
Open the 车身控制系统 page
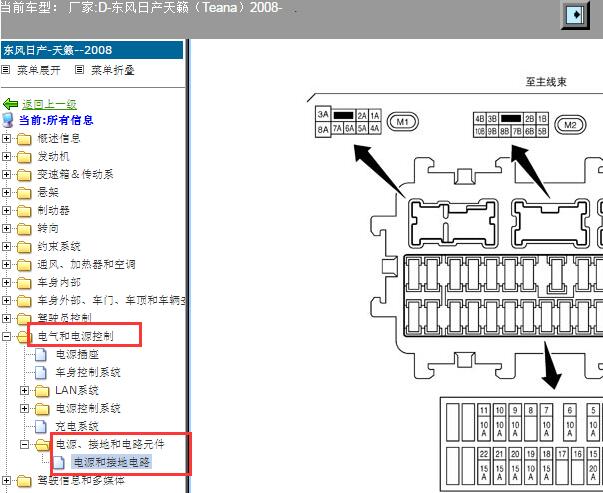[88, 372]
